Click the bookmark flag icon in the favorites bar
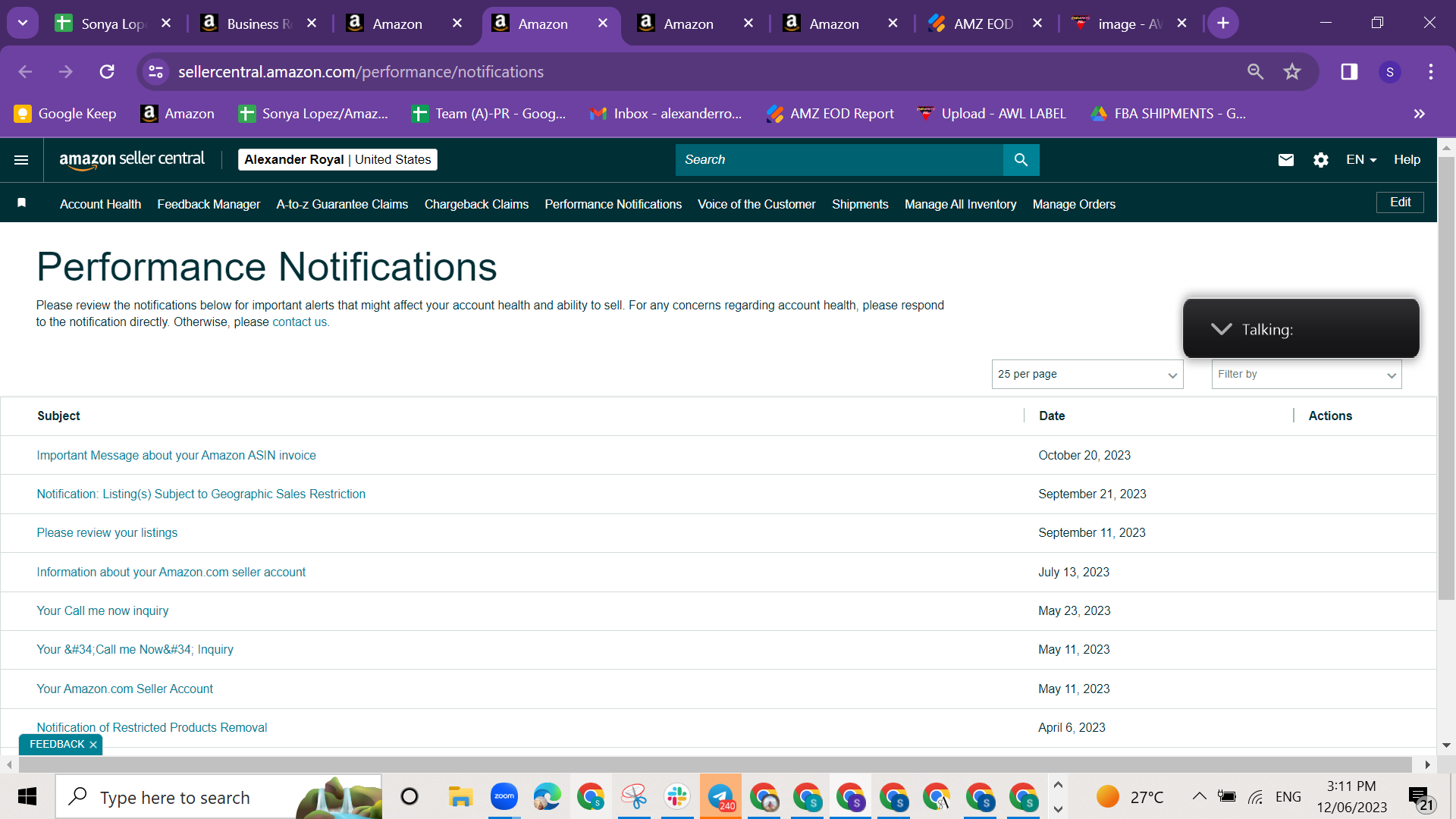Screen dimensions: 1456x819 (22, 202)
